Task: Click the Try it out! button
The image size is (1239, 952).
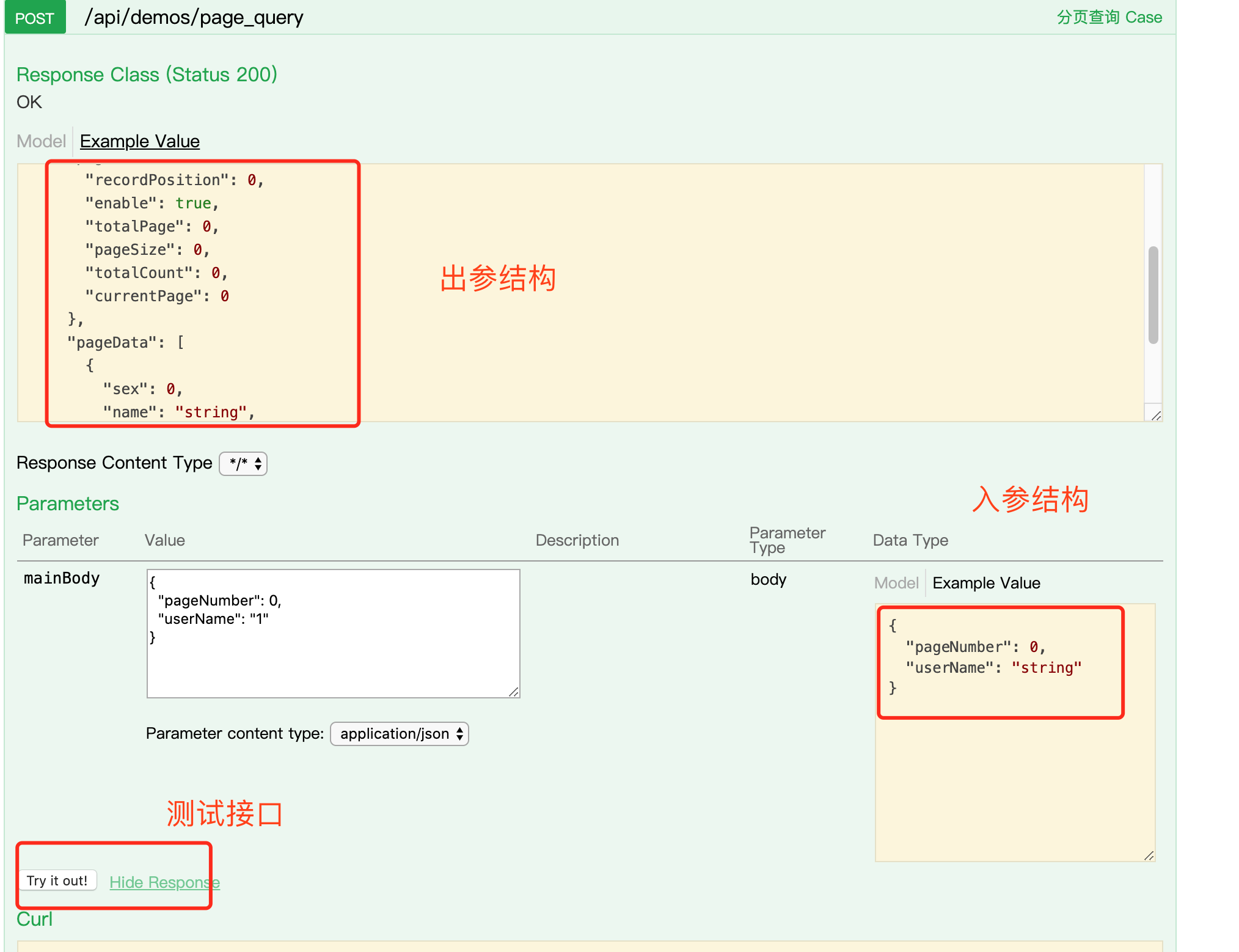Action: (x=57, y=881)
